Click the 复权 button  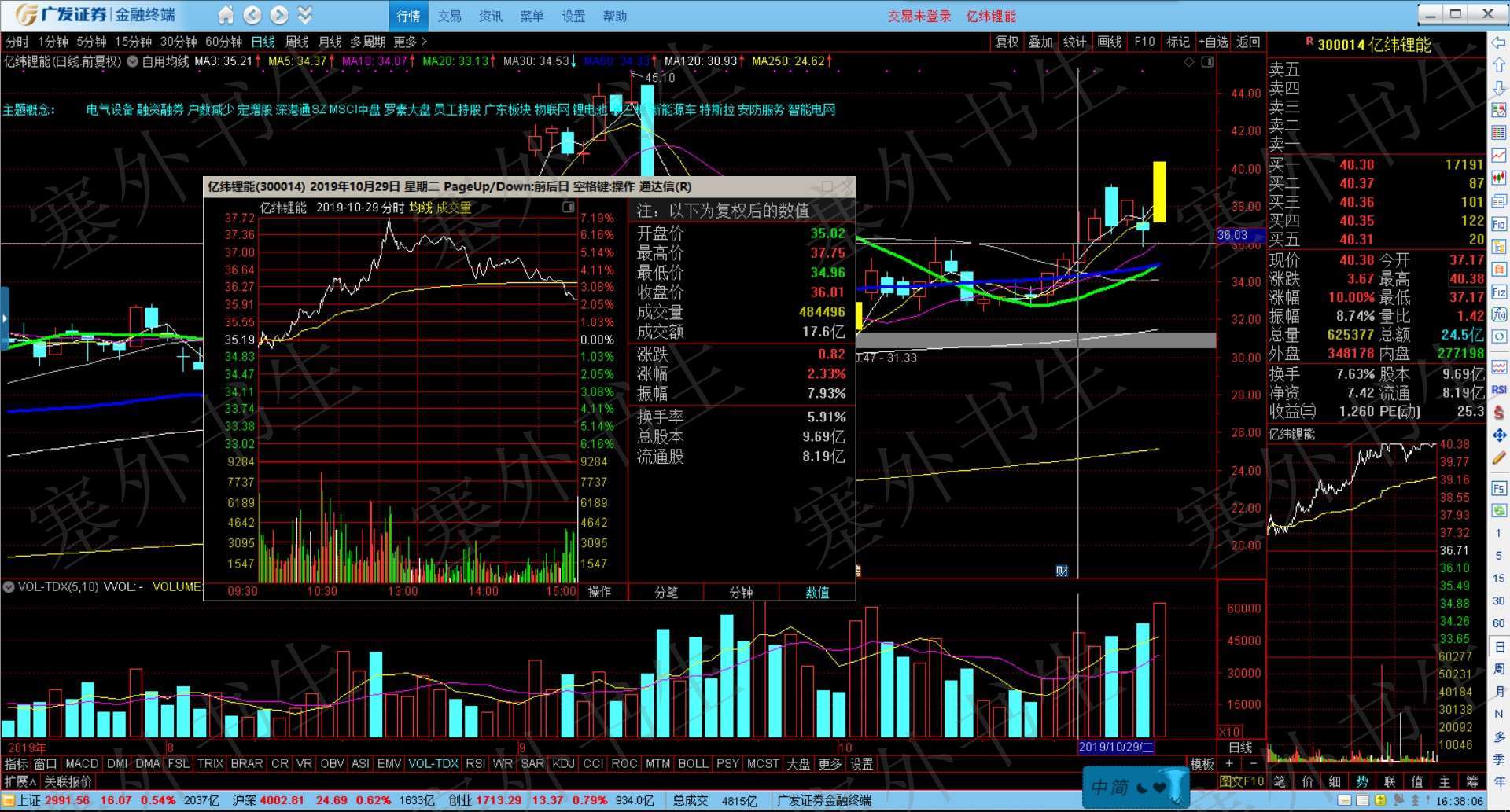(1007, 42)
